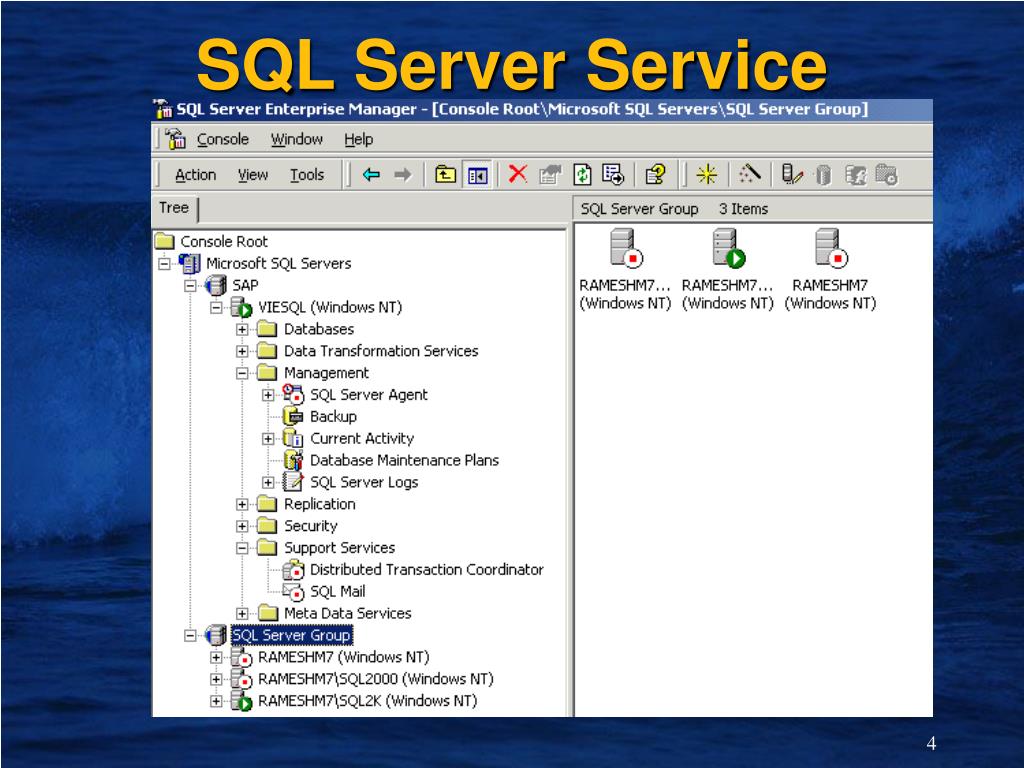The width and height of the screenshot is (1024, 768).
Task: Click the Export List toolbar icon
Action: click(613, 174)
